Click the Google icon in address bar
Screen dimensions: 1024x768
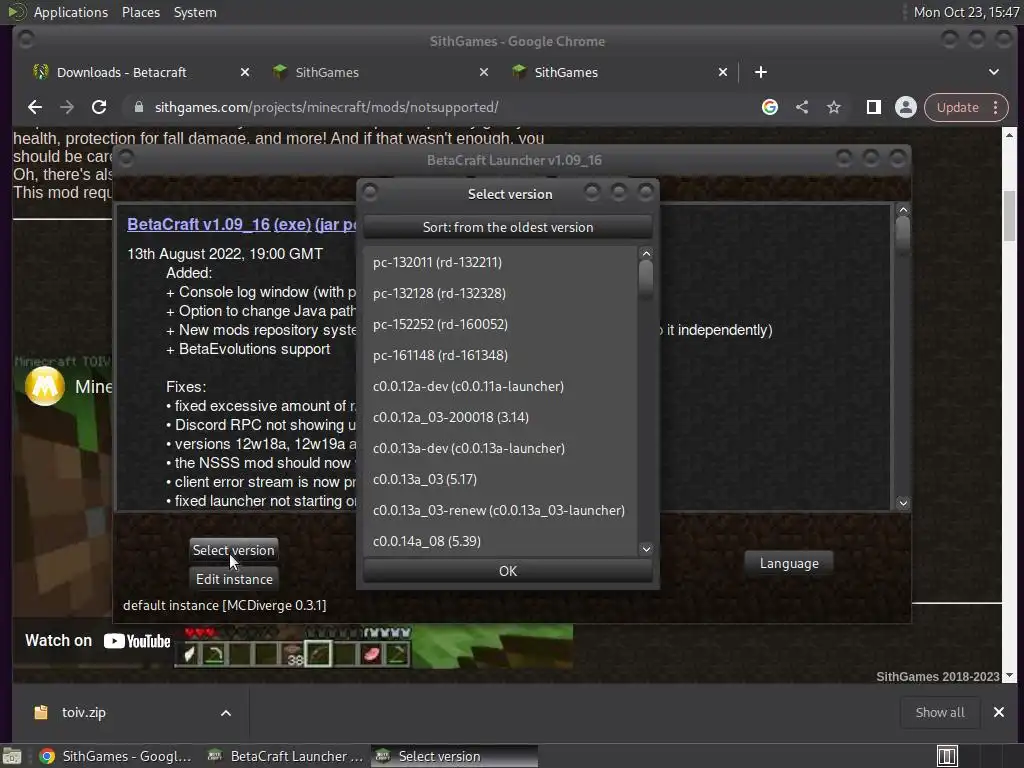[770, 107]
